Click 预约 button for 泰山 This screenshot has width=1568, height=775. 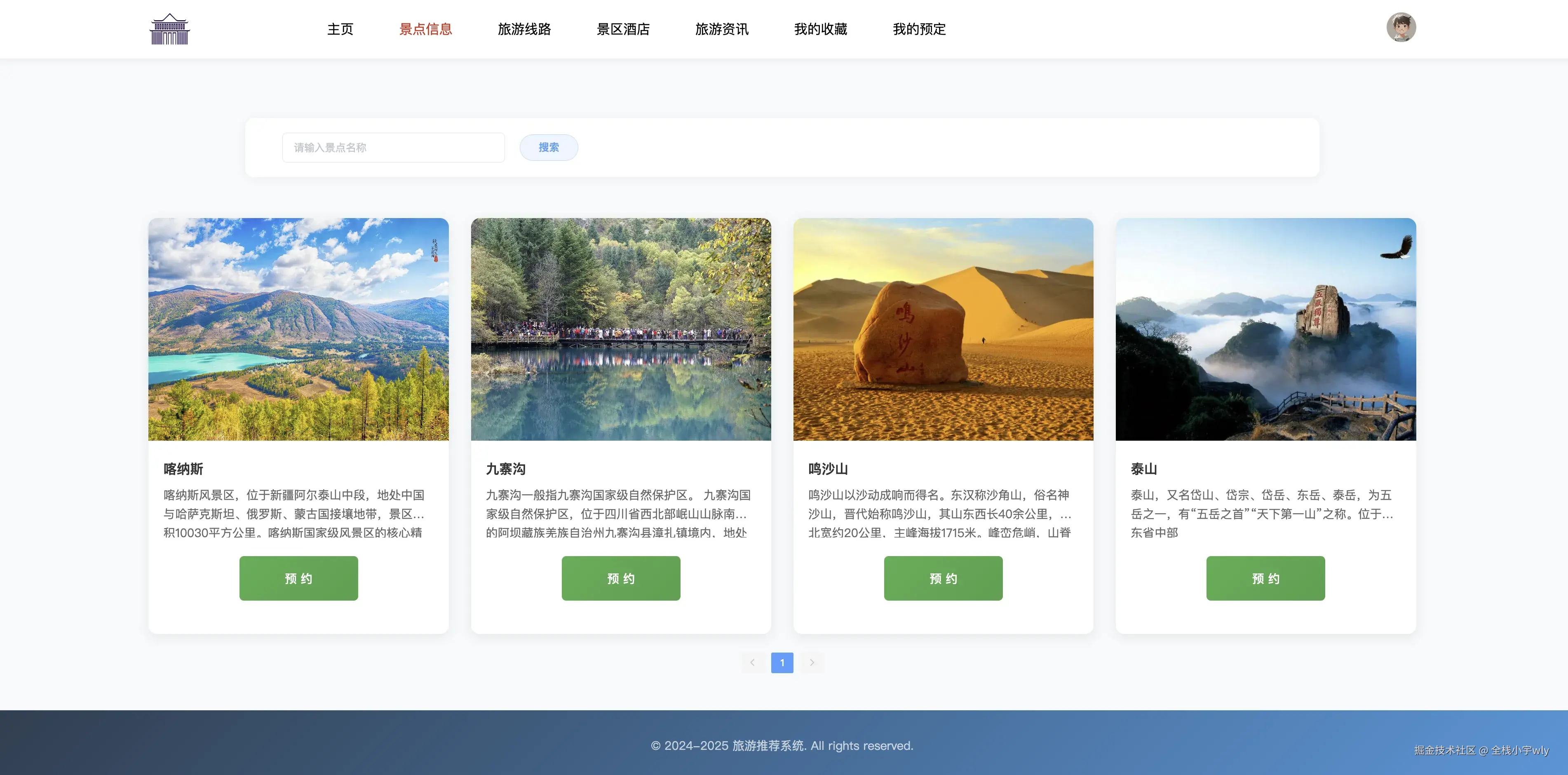1265,578
